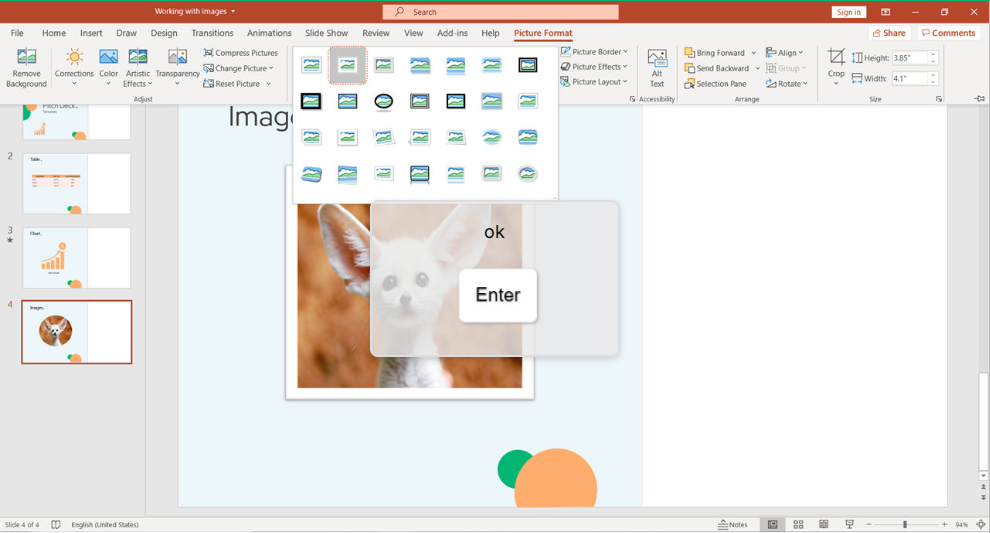
Task: Click the zoom out minus button
Action: (x=869, y=525)
